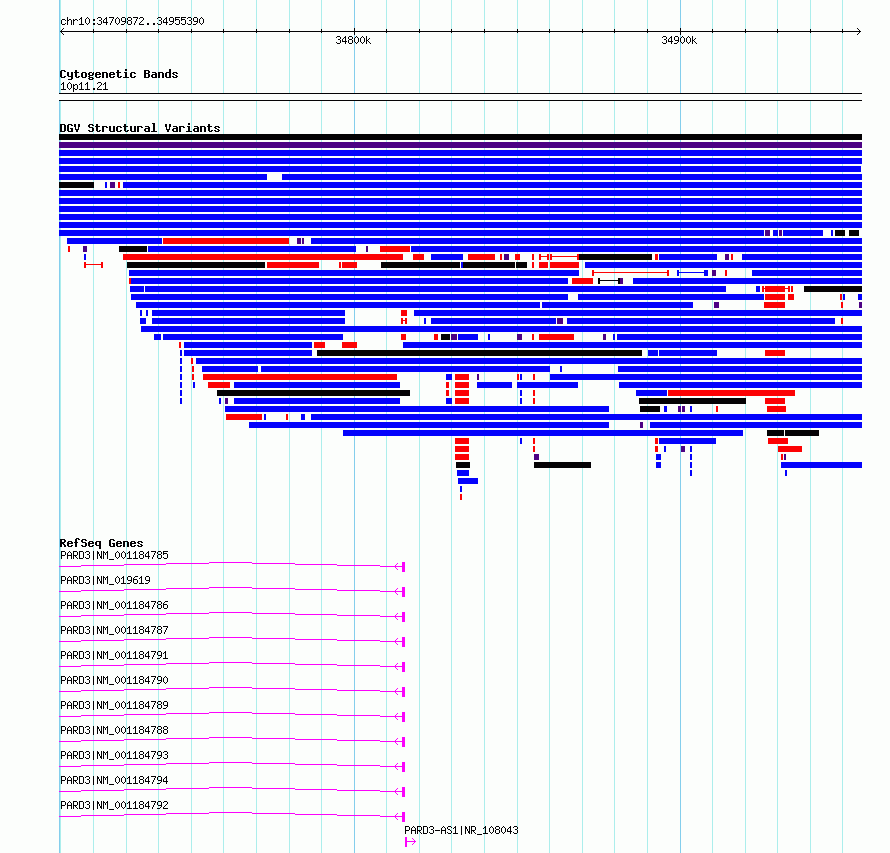
Task: Click the magenta intron line of NM_001184790
Action: tap(230, 689)
